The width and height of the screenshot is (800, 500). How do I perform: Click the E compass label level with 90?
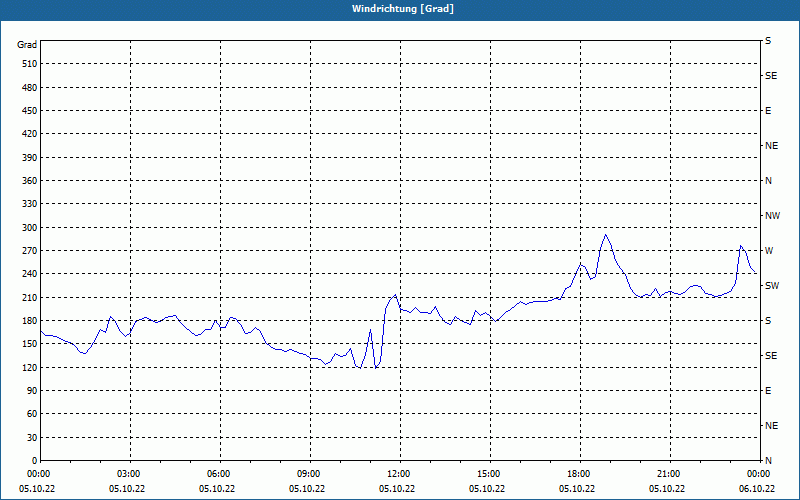click(x=768, y=391)
